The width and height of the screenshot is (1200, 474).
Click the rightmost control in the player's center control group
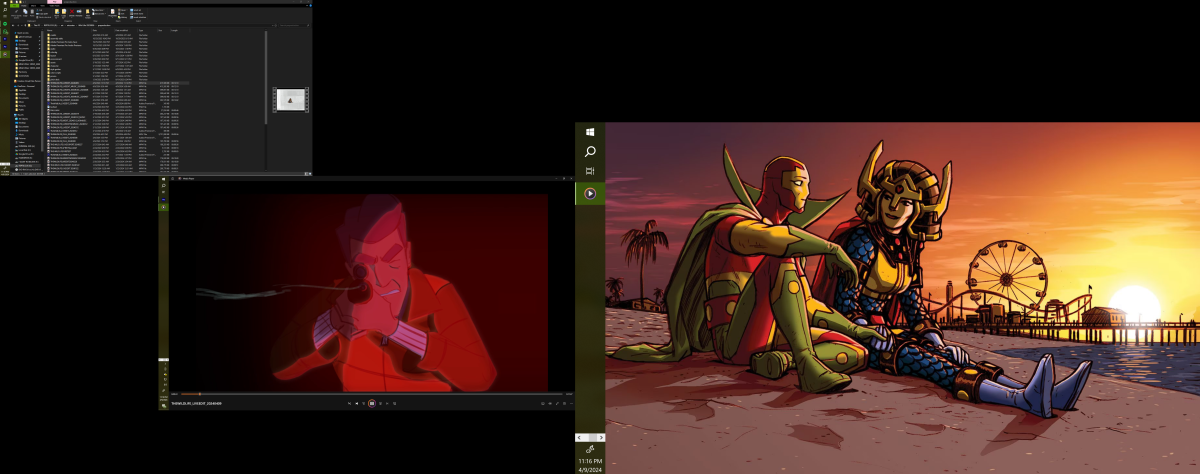coord(395,403)
